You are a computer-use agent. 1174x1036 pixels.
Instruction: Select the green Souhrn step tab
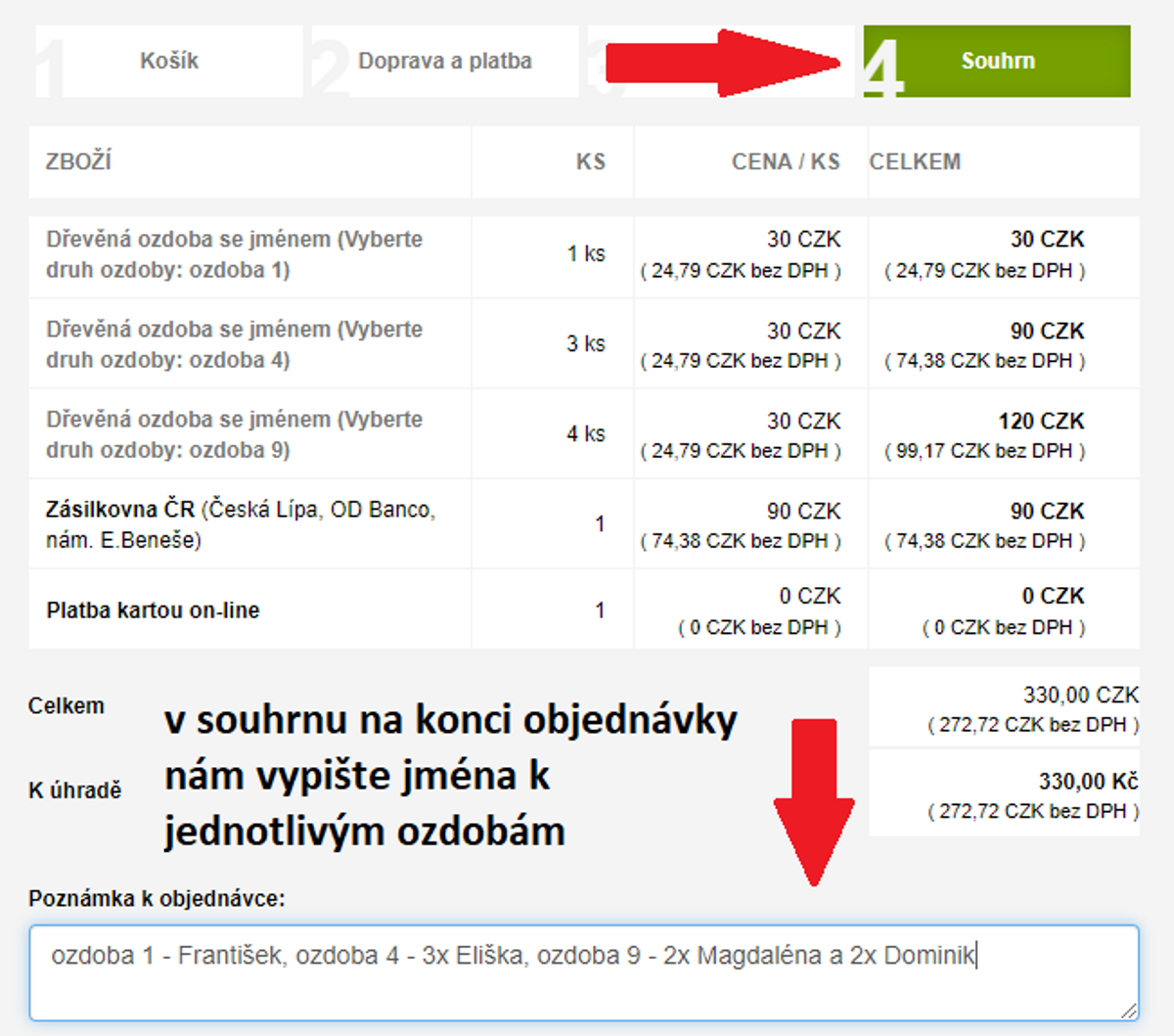tap(997, 61)
